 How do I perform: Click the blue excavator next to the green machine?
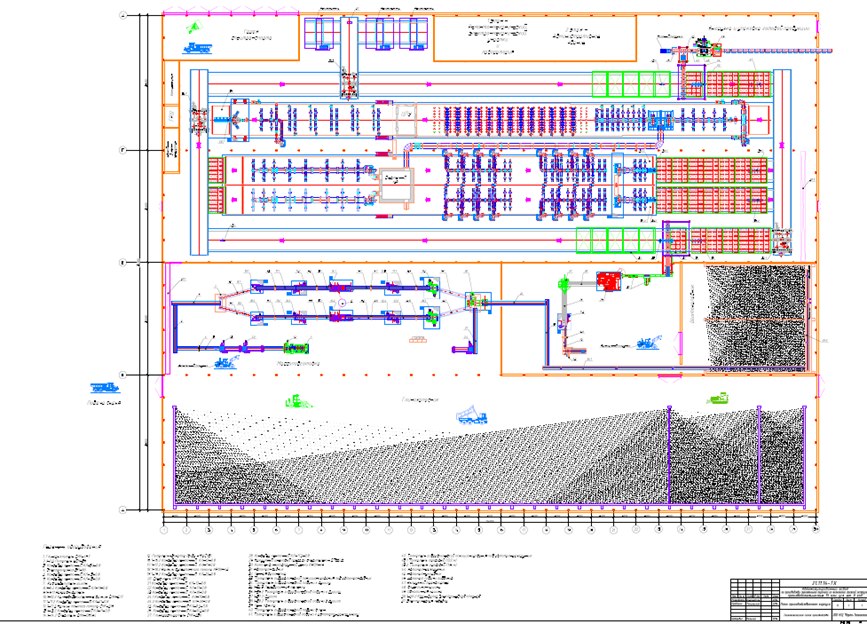tap(226, 362)
